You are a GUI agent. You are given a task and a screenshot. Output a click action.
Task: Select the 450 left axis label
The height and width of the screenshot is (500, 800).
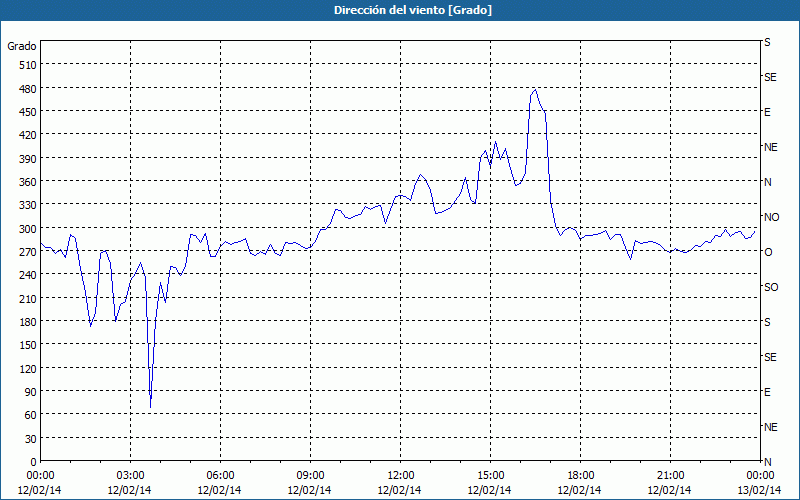tap(28, 112)
